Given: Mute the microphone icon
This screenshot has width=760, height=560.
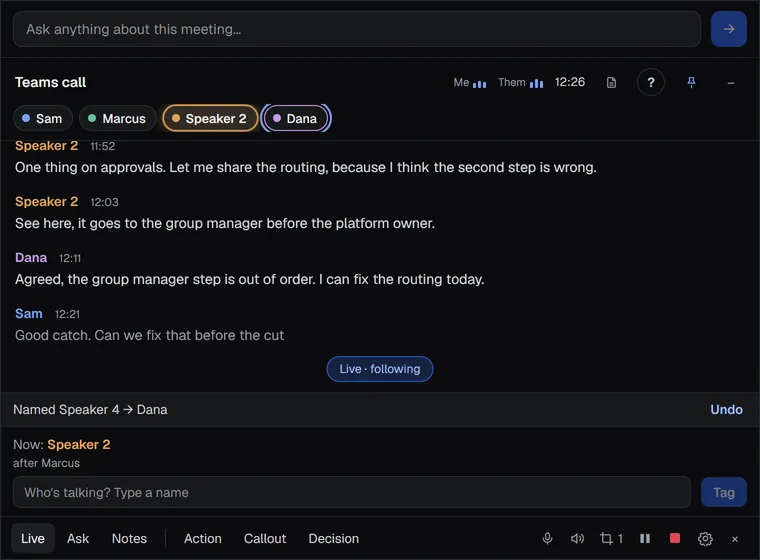Looking at the screenshot, I should pos(547,538).
